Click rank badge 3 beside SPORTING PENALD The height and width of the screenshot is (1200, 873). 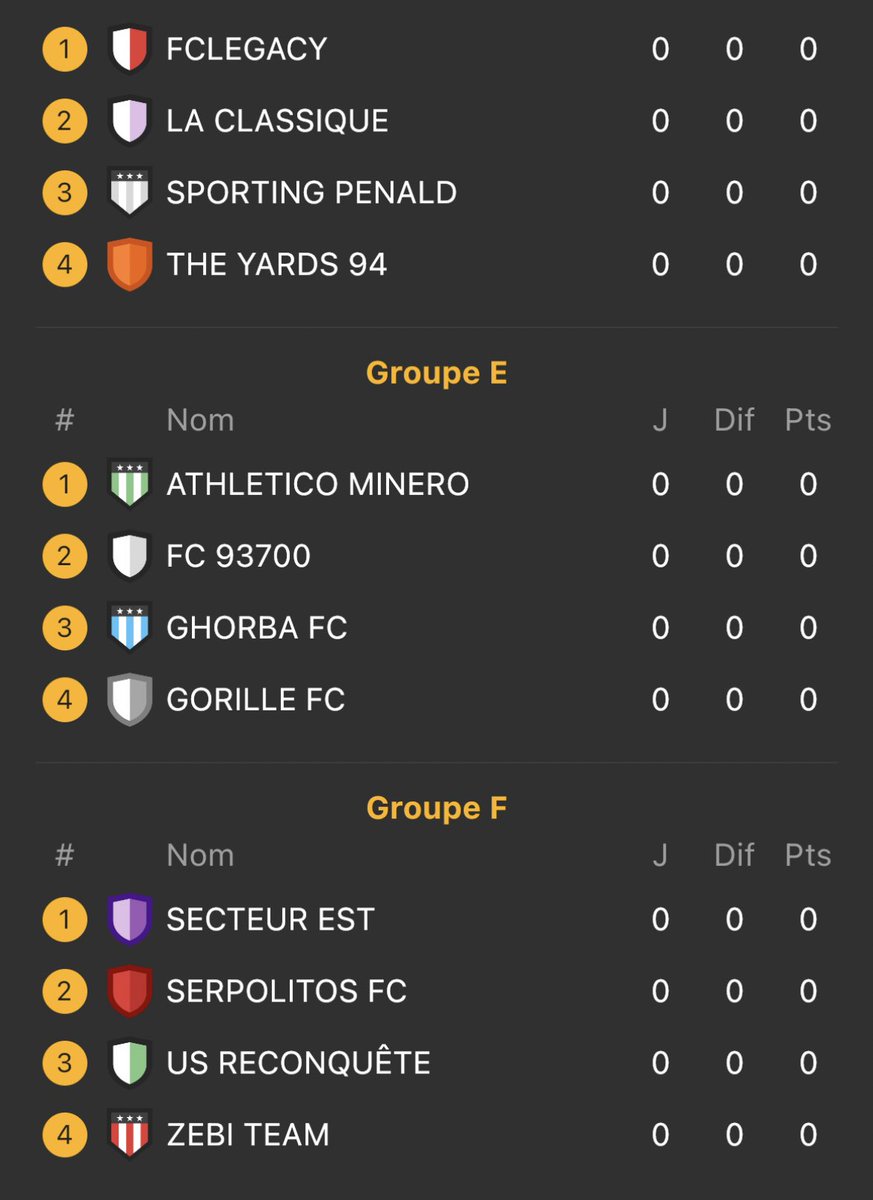point(65,192)
